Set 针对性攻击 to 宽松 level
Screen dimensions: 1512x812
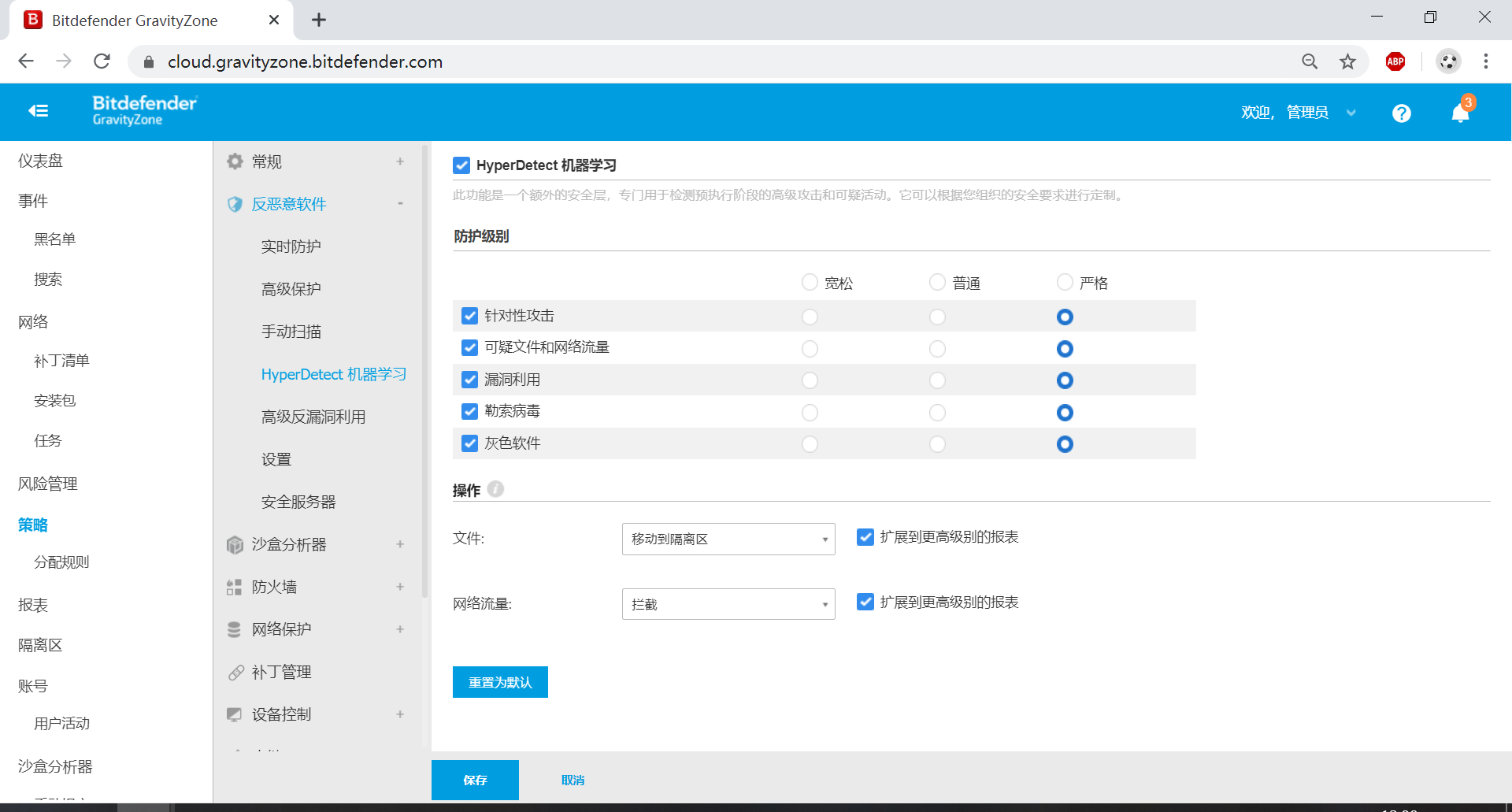(810, 317)
